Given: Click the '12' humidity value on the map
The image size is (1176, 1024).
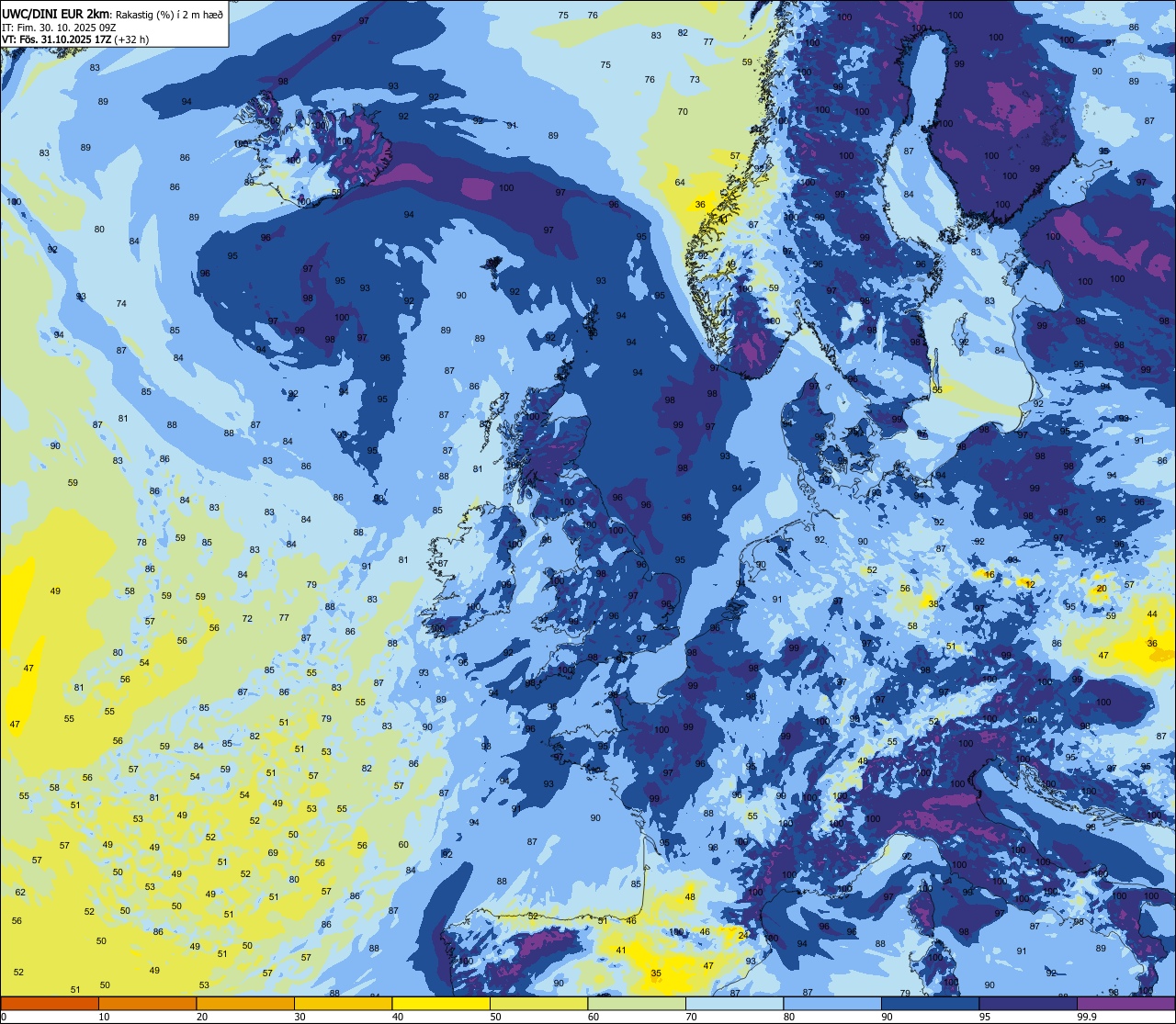Looking at the screenshot, I should [1030, 584].
